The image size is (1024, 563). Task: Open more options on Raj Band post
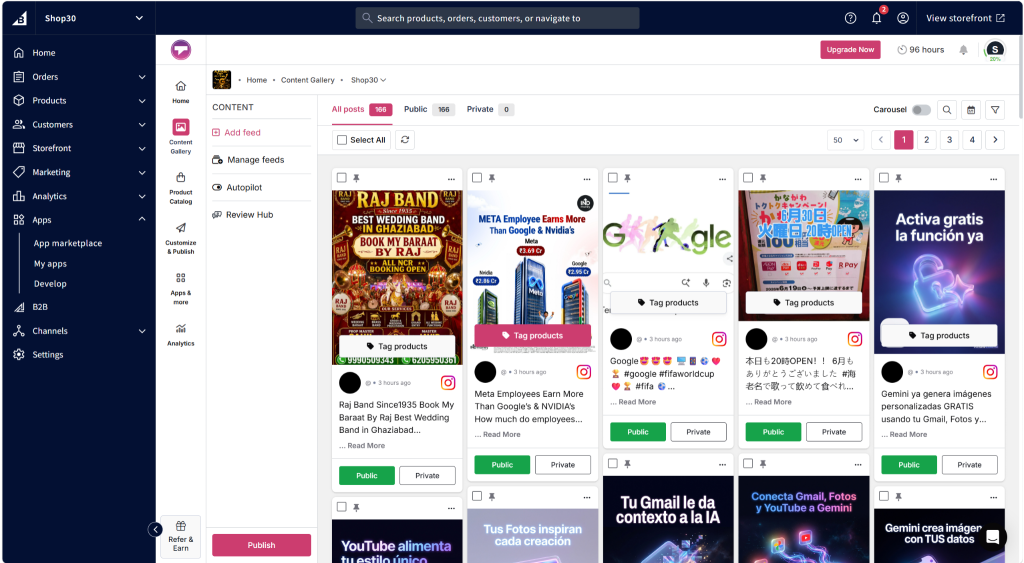(451, 179)
